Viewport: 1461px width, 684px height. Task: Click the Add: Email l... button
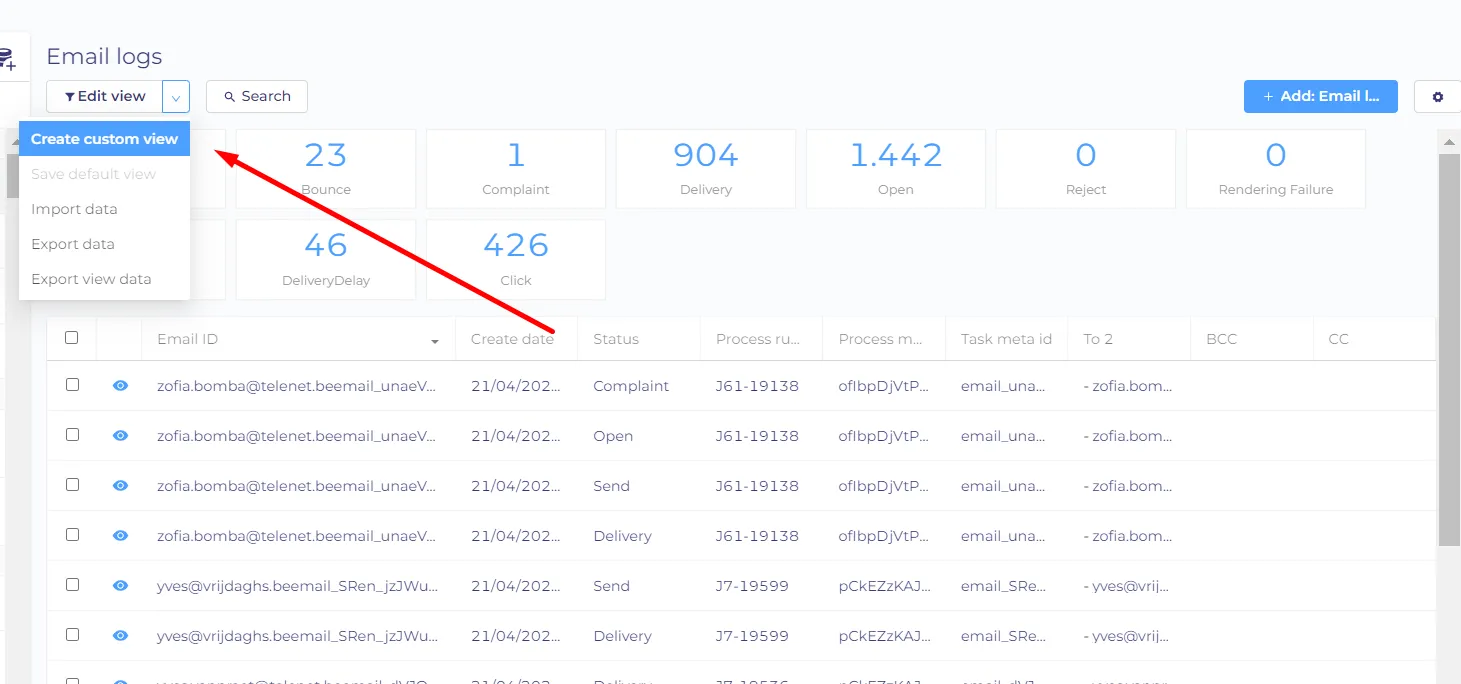pyautogui.click(x=1321, y=97)
